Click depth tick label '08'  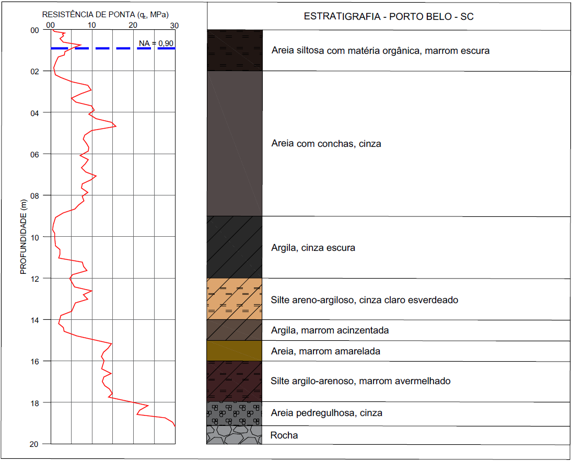click(35, 196)
